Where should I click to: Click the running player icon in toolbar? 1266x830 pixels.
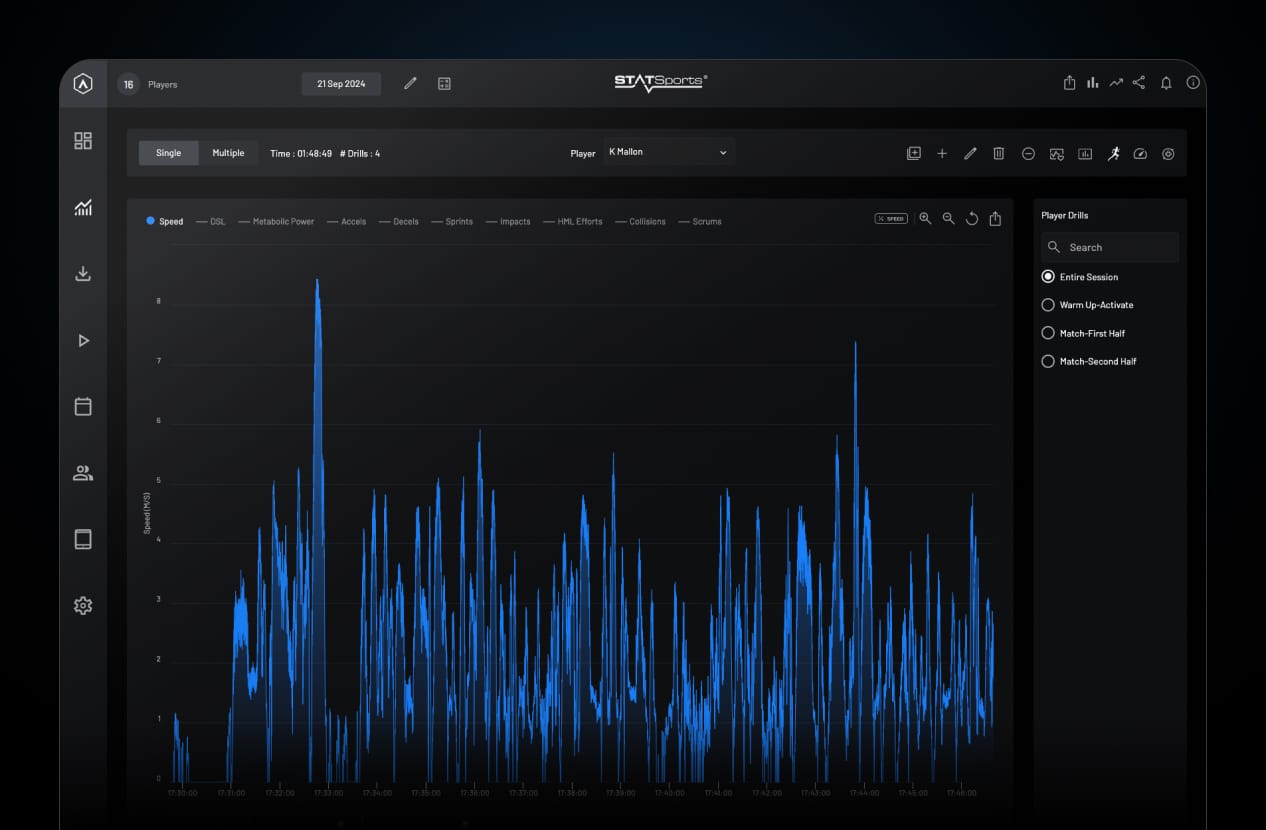point(1113,153)
